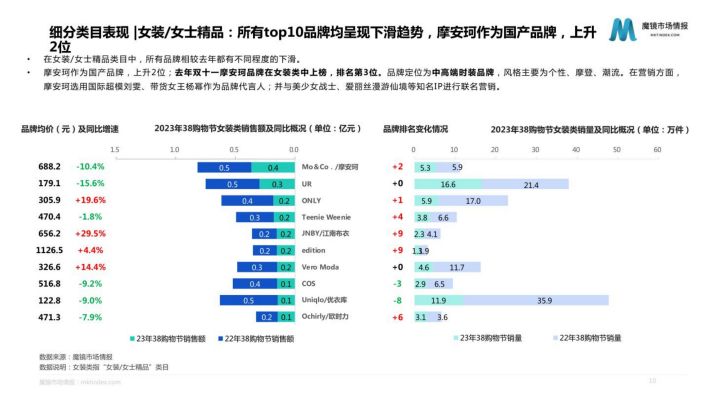This screenshot has height=399, width=710.
Task: Click Uniqlo's 35.9 sales volume bar
Action: click(536, 300)
